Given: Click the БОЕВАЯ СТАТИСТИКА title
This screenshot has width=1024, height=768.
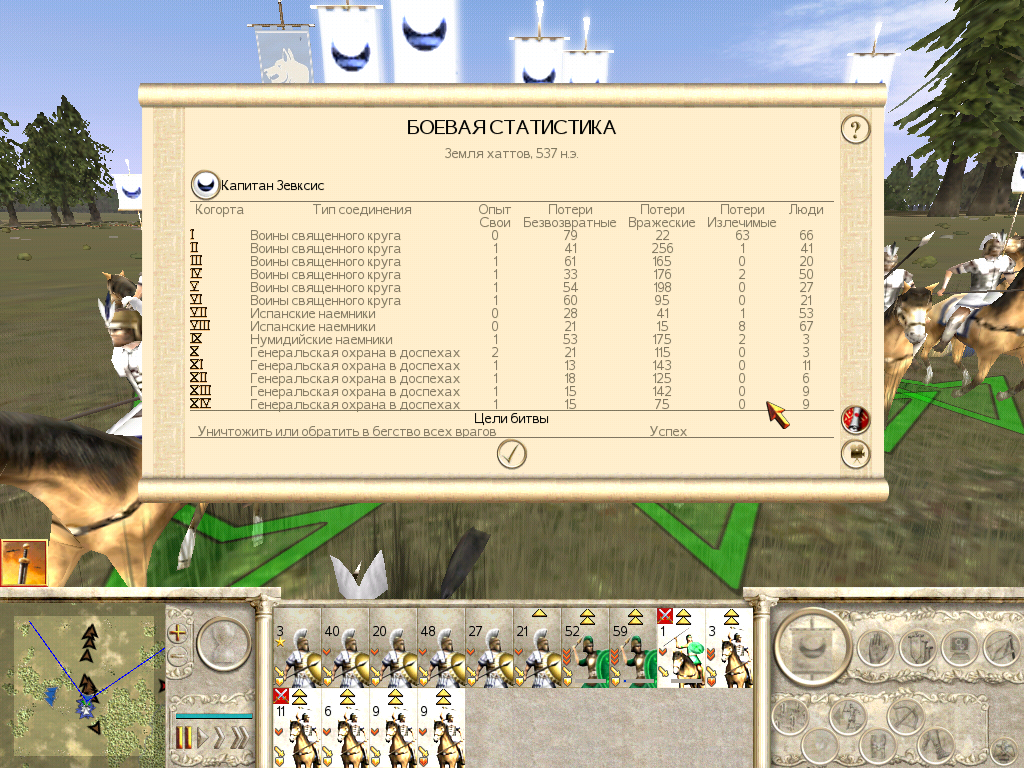Looking at the screenshot, I should tap(511, 127).
